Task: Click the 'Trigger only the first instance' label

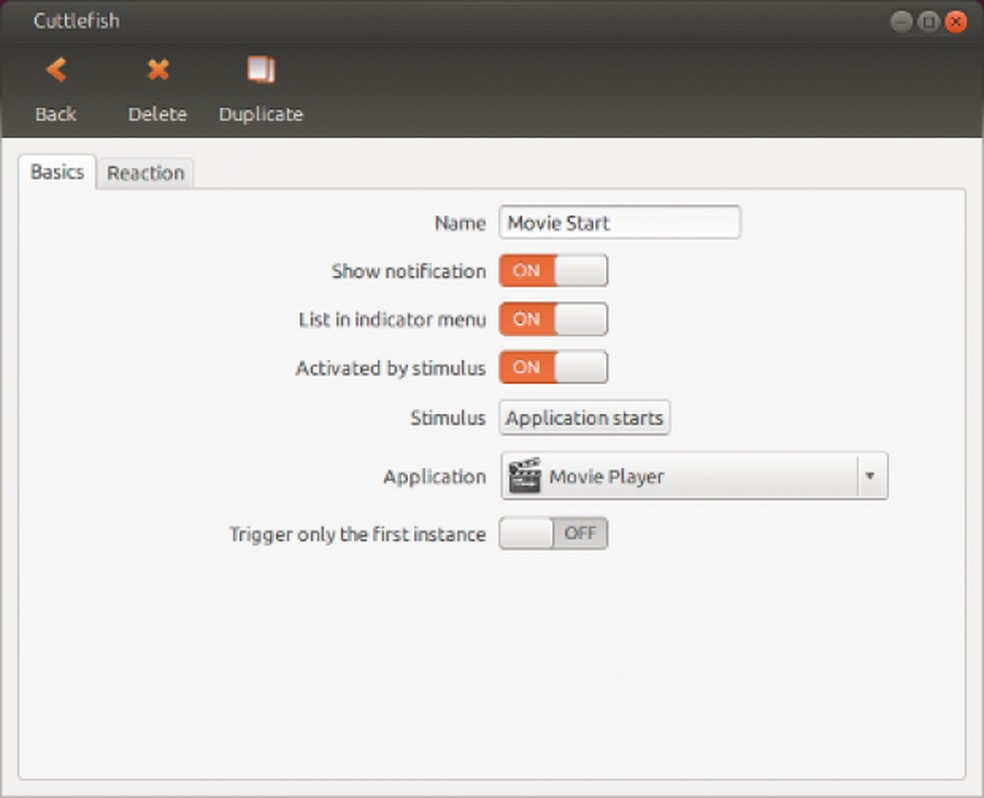Action: [x=358, y=534]
